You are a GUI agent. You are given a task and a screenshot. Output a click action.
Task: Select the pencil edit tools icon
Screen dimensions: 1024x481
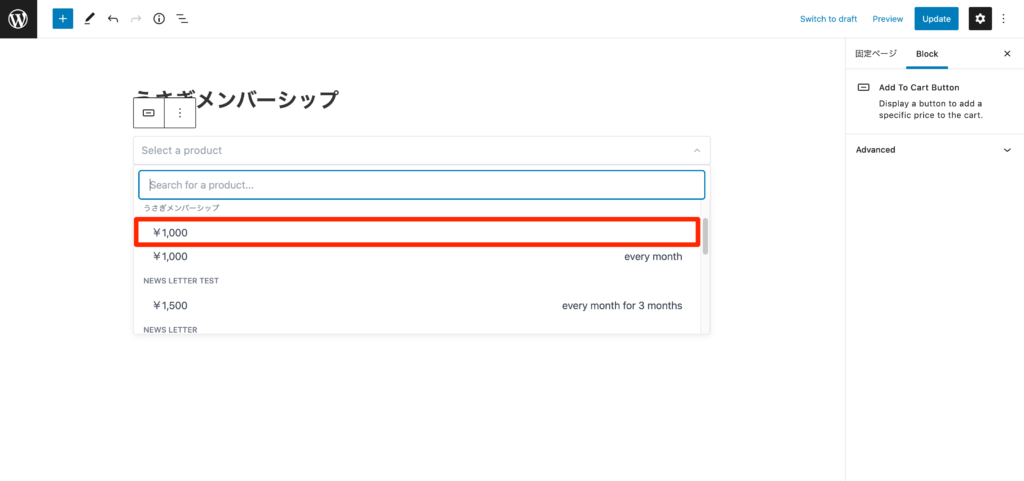89,19
